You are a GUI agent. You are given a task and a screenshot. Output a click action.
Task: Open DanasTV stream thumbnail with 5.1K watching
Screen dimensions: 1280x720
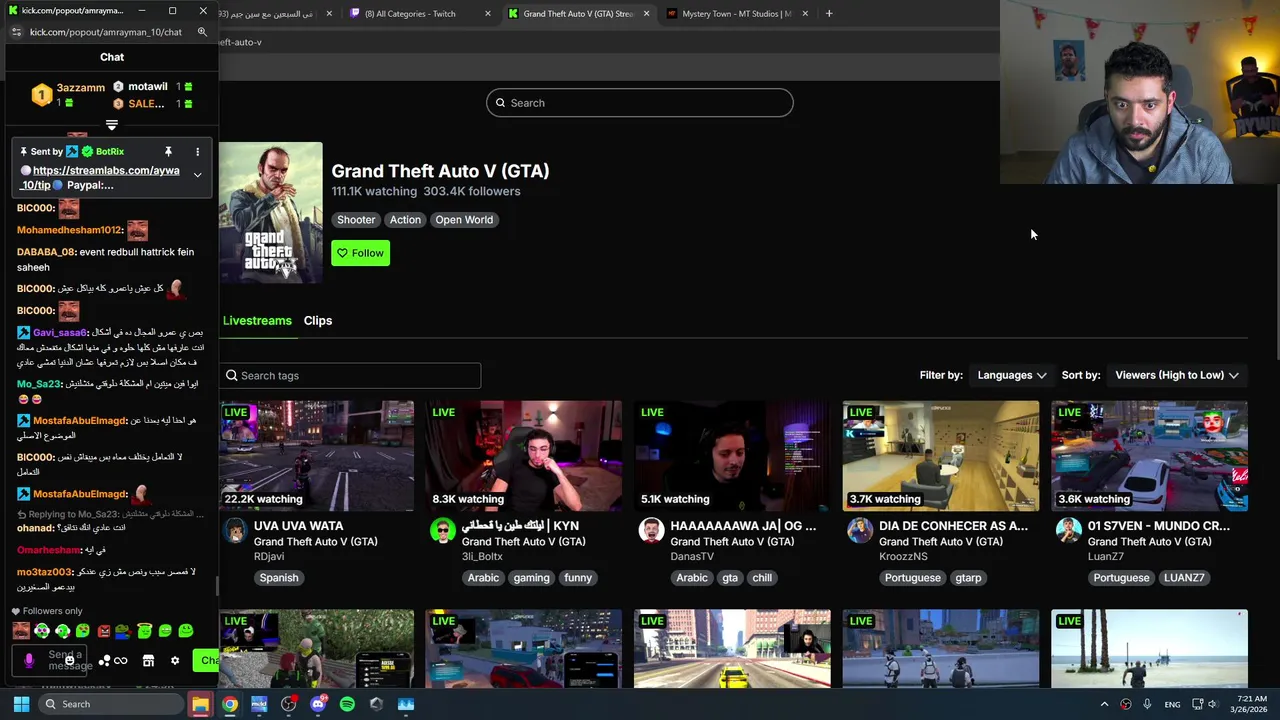732,456
